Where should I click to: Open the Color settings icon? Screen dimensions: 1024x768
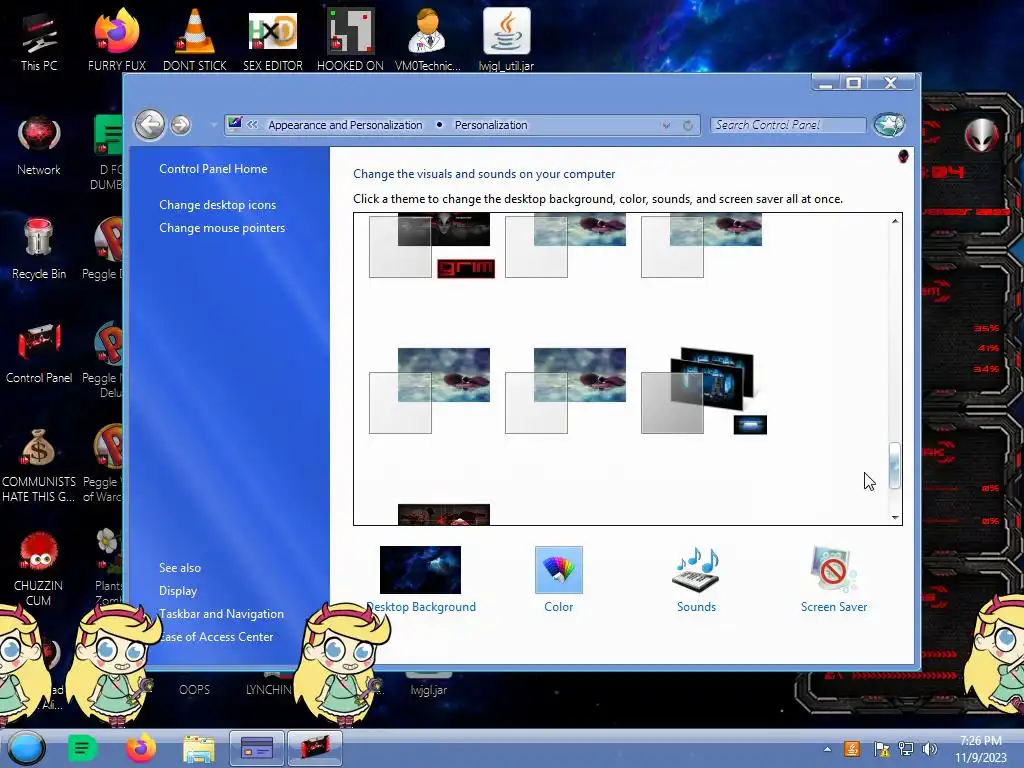click(558, 570)
